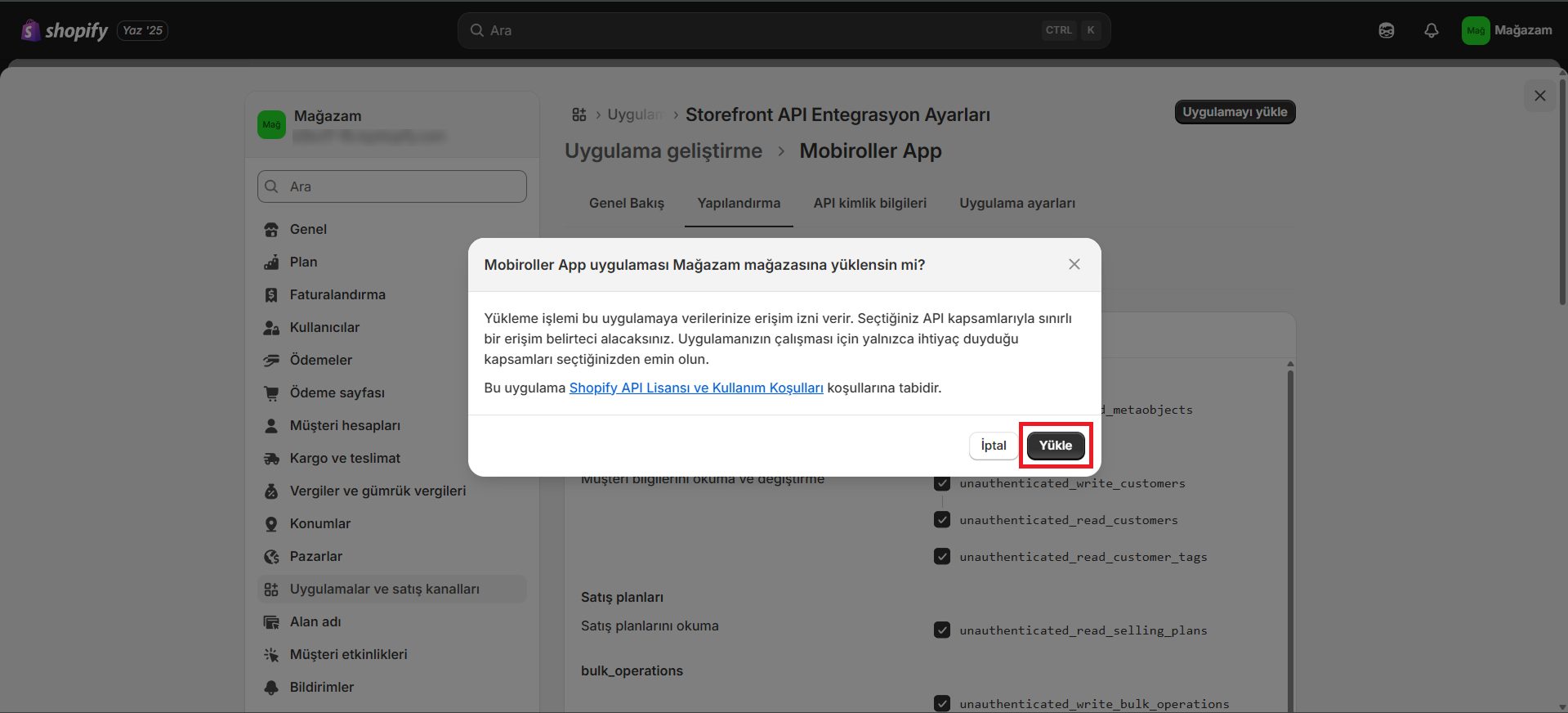This screenshot has width=1568, height=713.
Task: Open the Mağazam account menu in top bar
Action: point(1507,30)
